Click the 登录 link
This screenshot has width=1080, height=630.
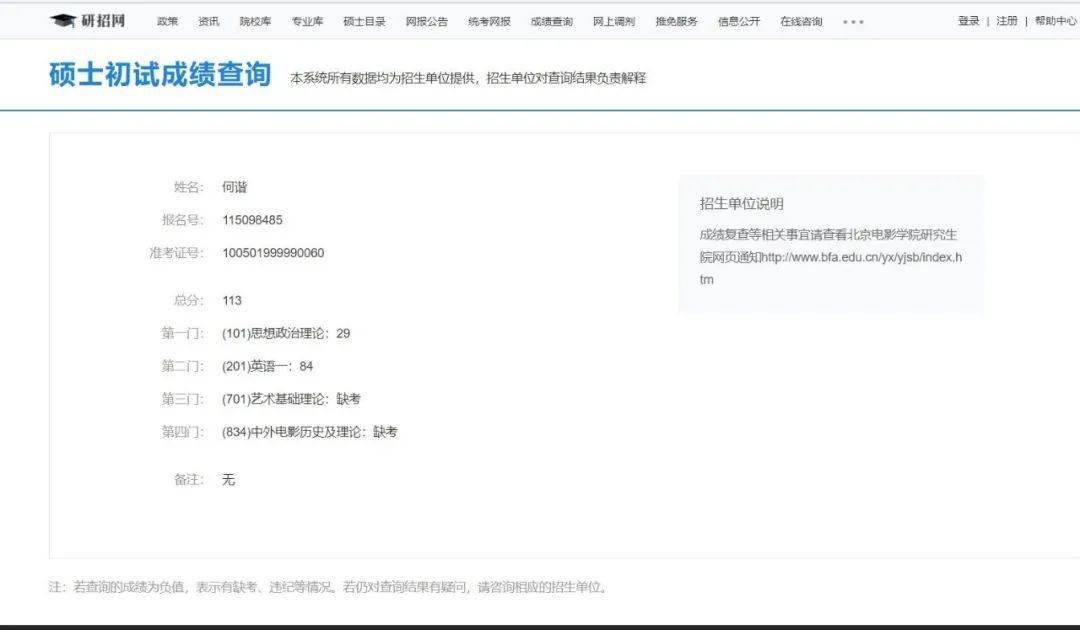968,21
